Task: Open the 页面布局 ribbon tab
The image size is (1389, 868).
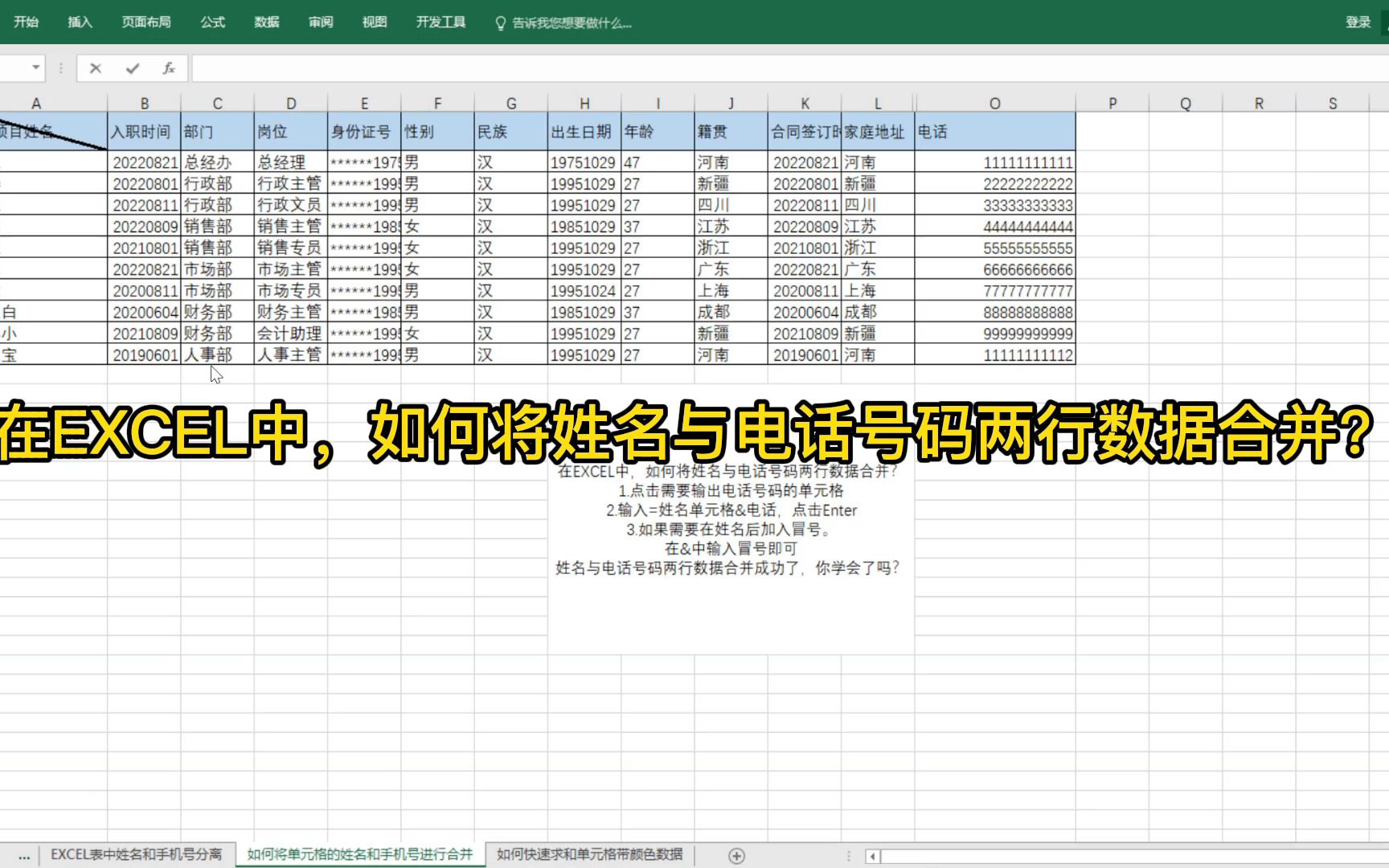Action: click(x=146, y=22)
